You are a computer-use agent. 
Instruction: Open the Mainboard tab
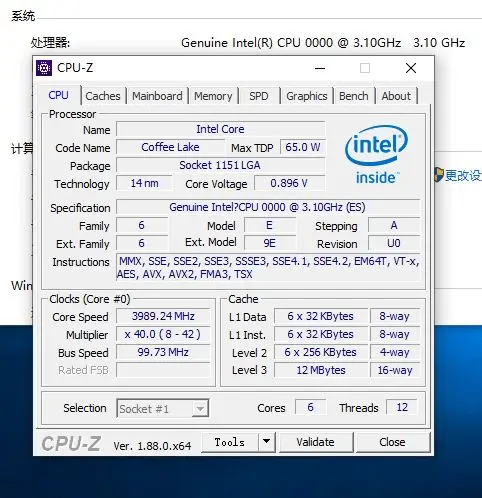pyautogui.click(x=157, y=96)
